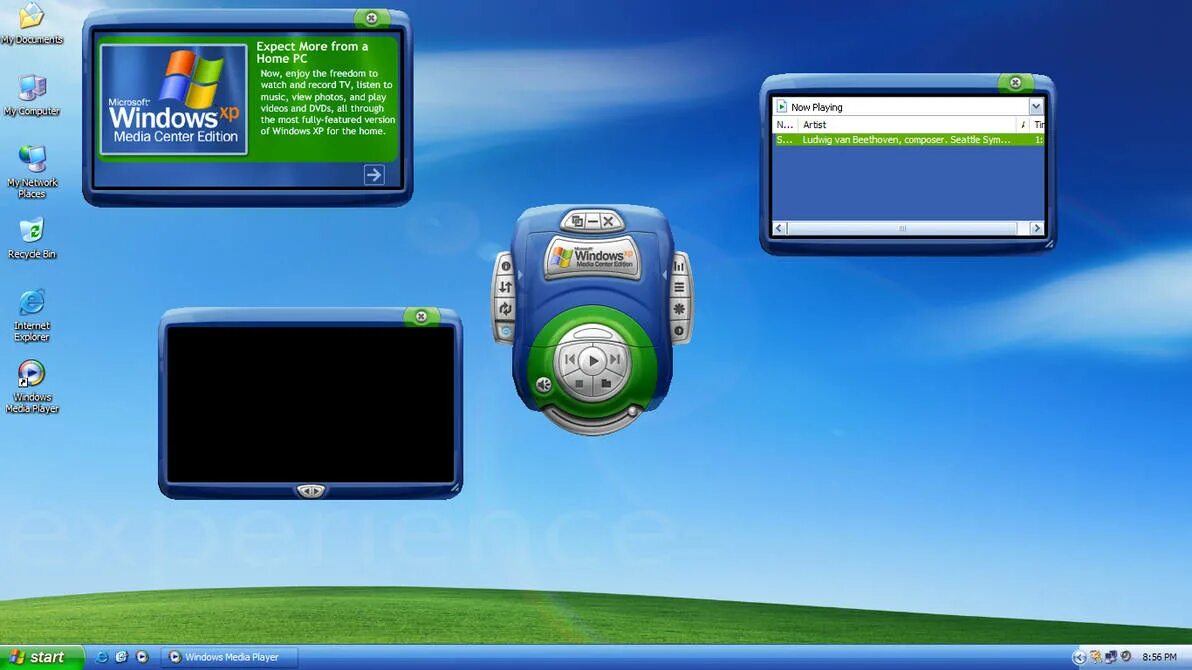Minimize the media player skin
1192x670 pixels.
pyautogui.click(x=593, y=221)
